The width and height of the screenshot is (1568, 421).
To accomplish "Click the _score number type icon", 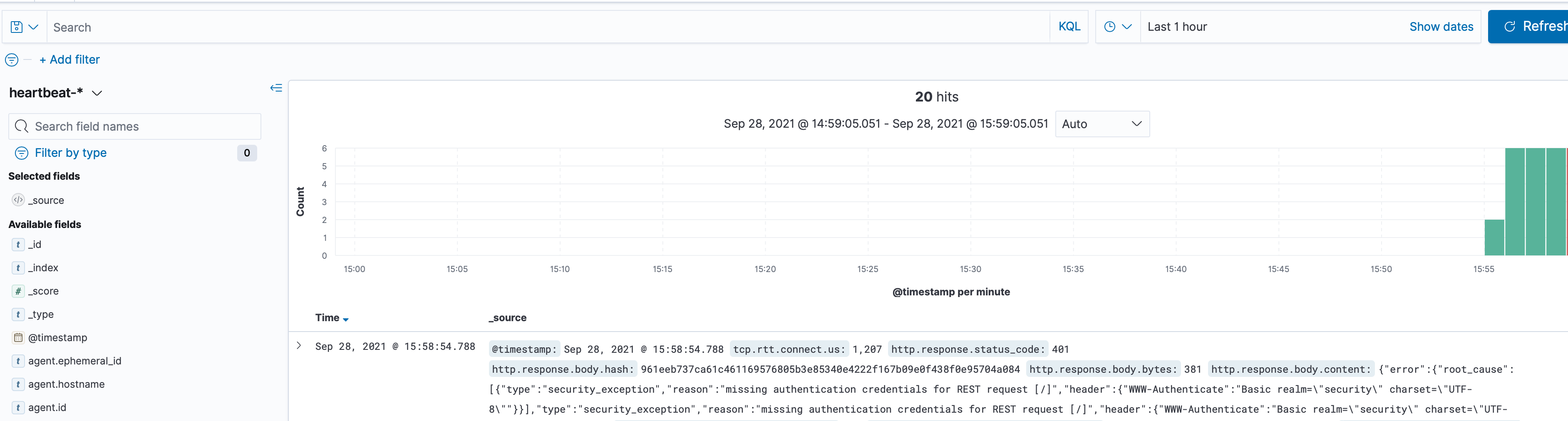I will tap(18, 291).
